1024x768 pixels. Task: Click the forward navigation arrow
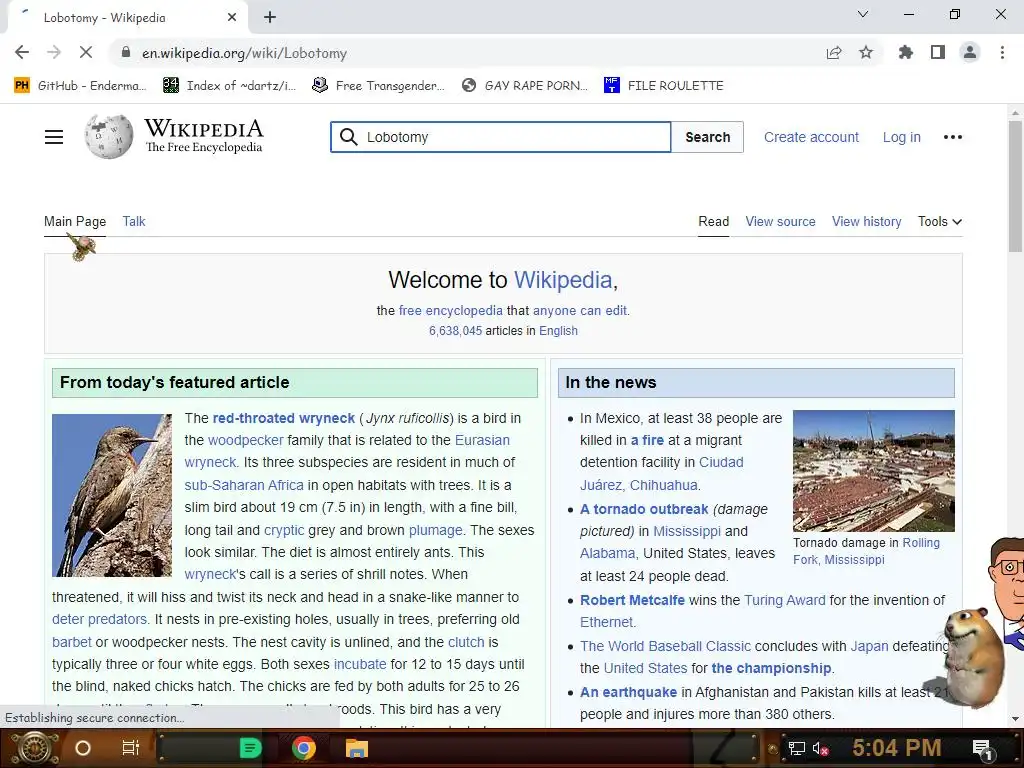coord(54,52)
